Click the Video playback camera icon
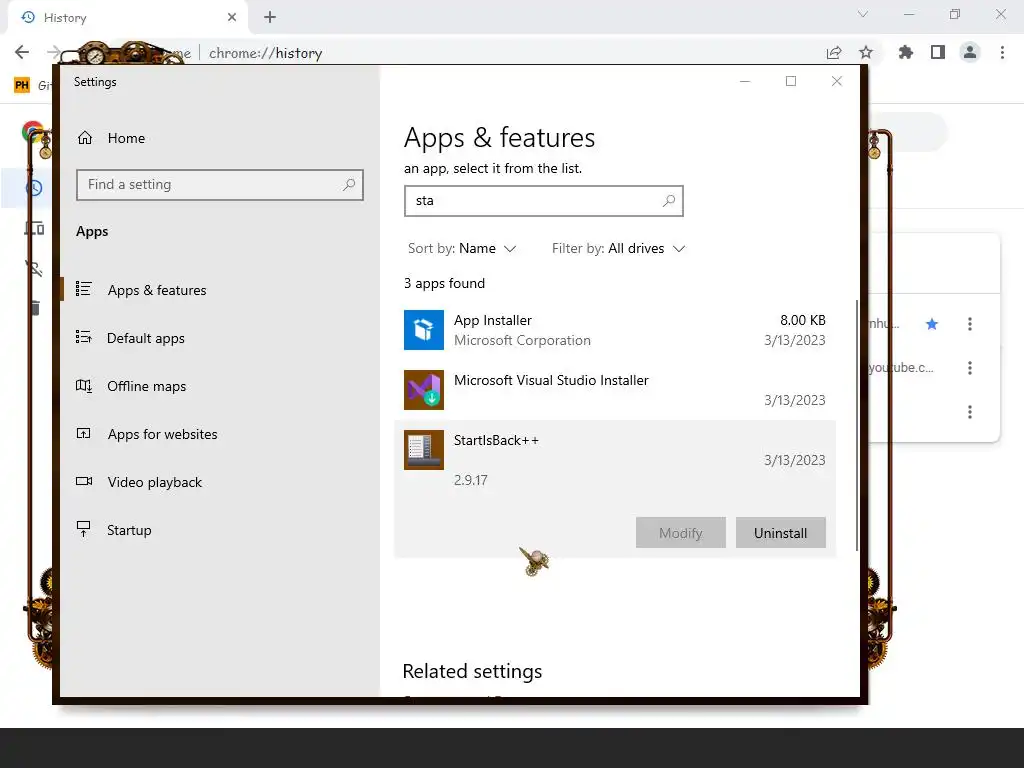 pos(84,481)
